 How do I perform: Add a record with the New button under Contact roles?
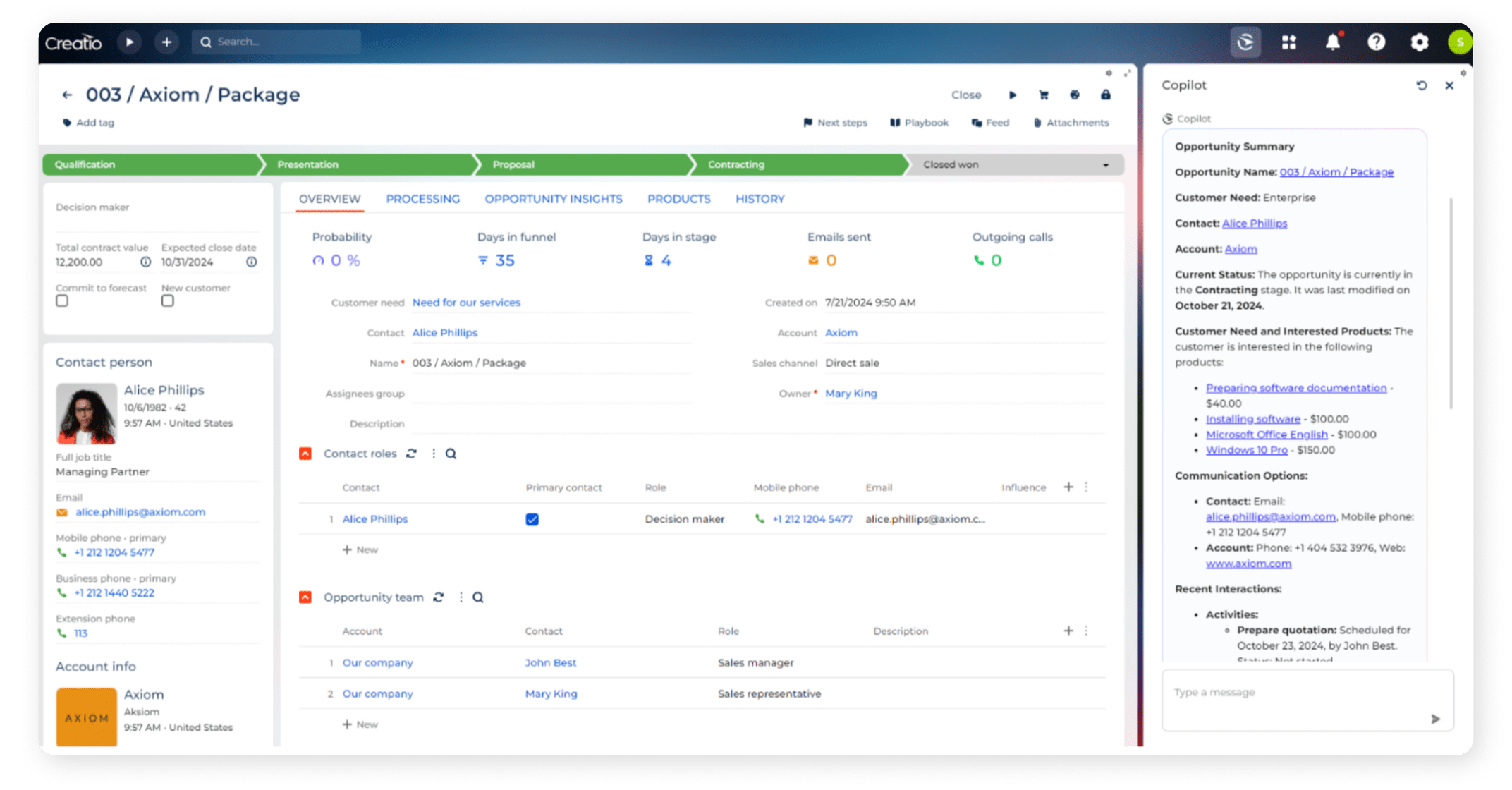click(x=360, y=549)
